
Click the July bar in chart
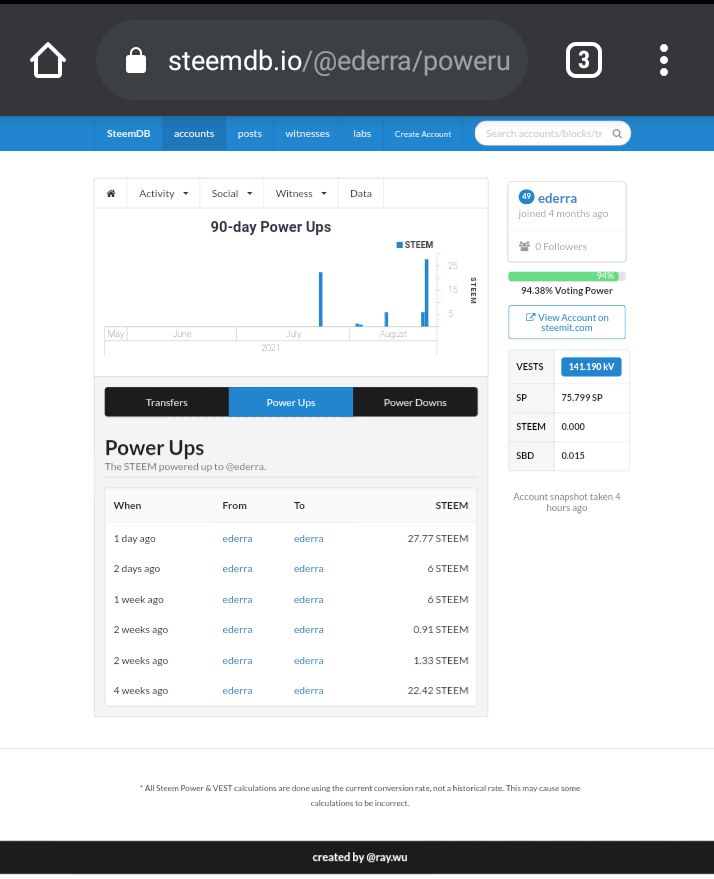point(321,299)
